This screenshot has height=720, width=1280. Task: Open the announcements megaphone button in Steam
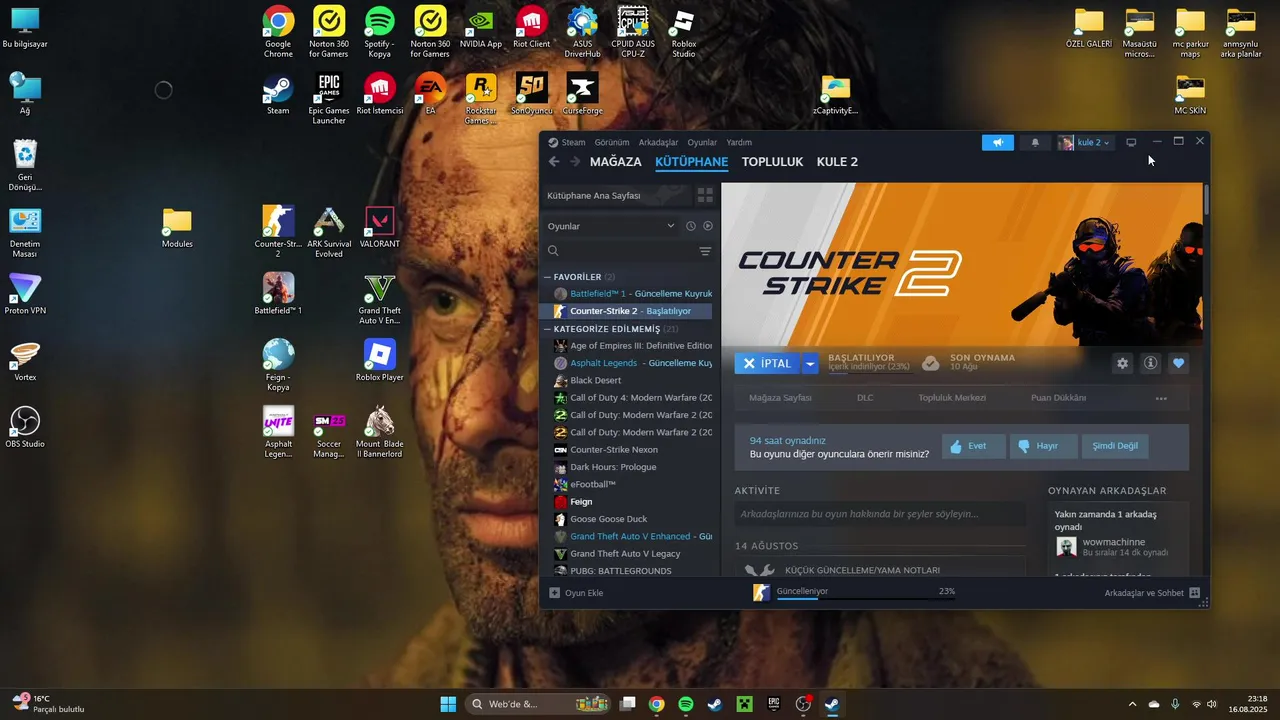[x=998, y=142]
